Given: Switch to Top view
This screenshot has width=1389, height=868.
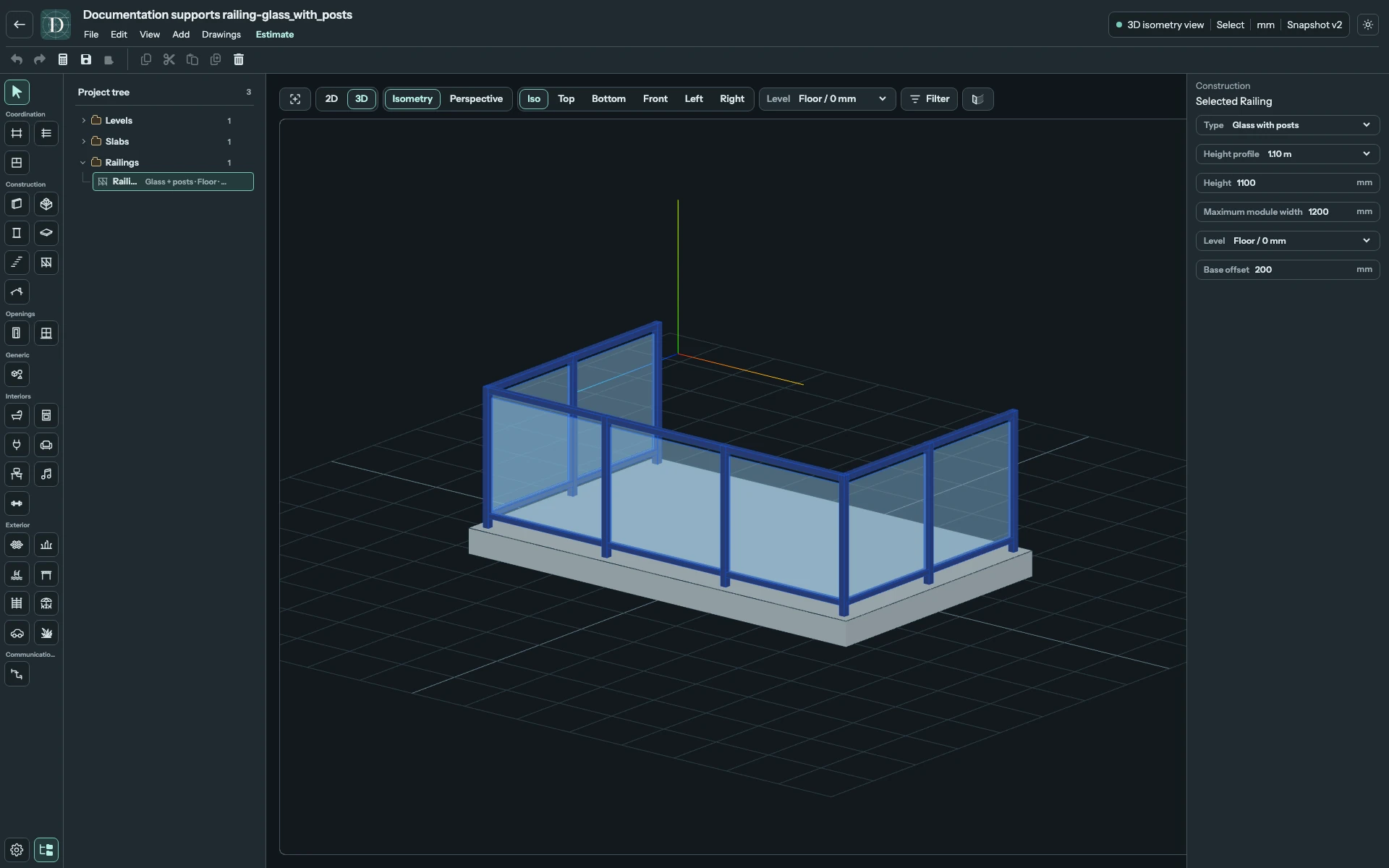Looking at the screenshot, I should 566,99.
